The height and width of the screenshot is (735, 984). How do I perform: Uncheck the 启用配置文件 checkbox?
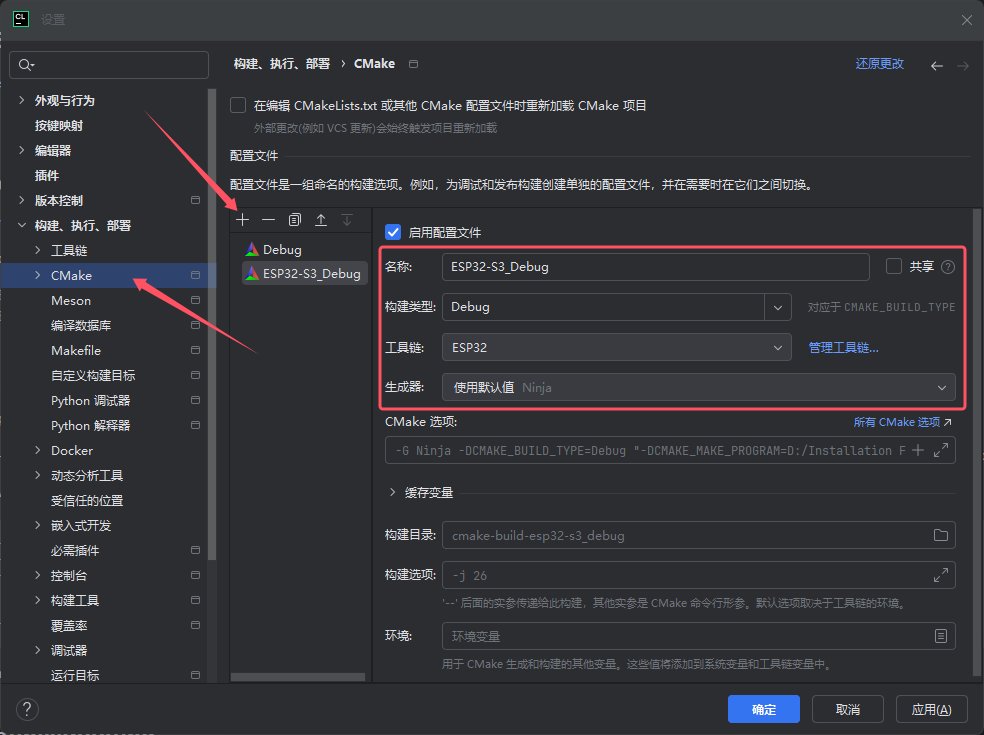(x=393, y=232)
